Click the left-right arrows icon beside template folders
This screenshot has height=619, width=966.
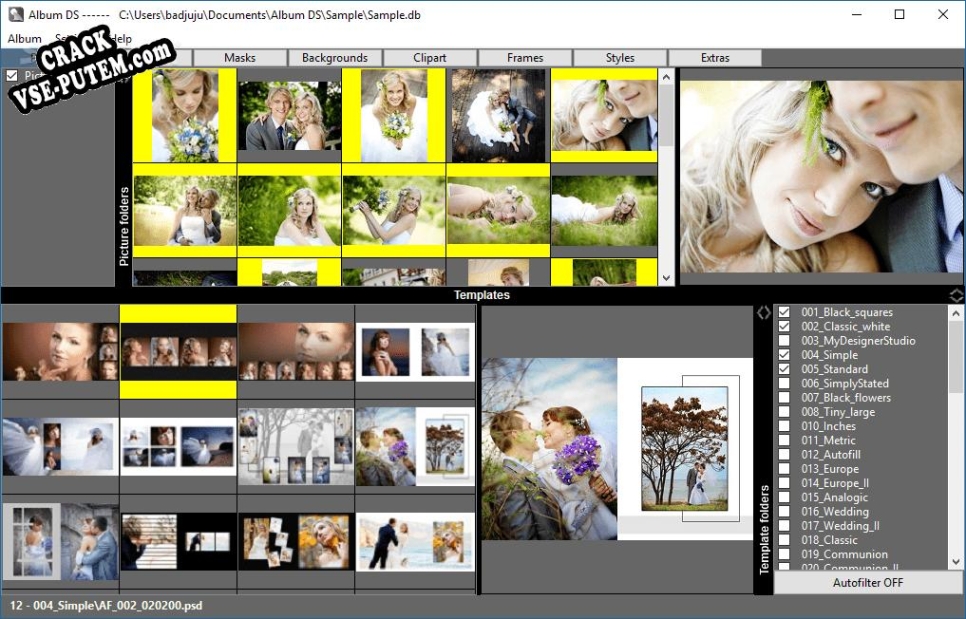click(764, 313)
